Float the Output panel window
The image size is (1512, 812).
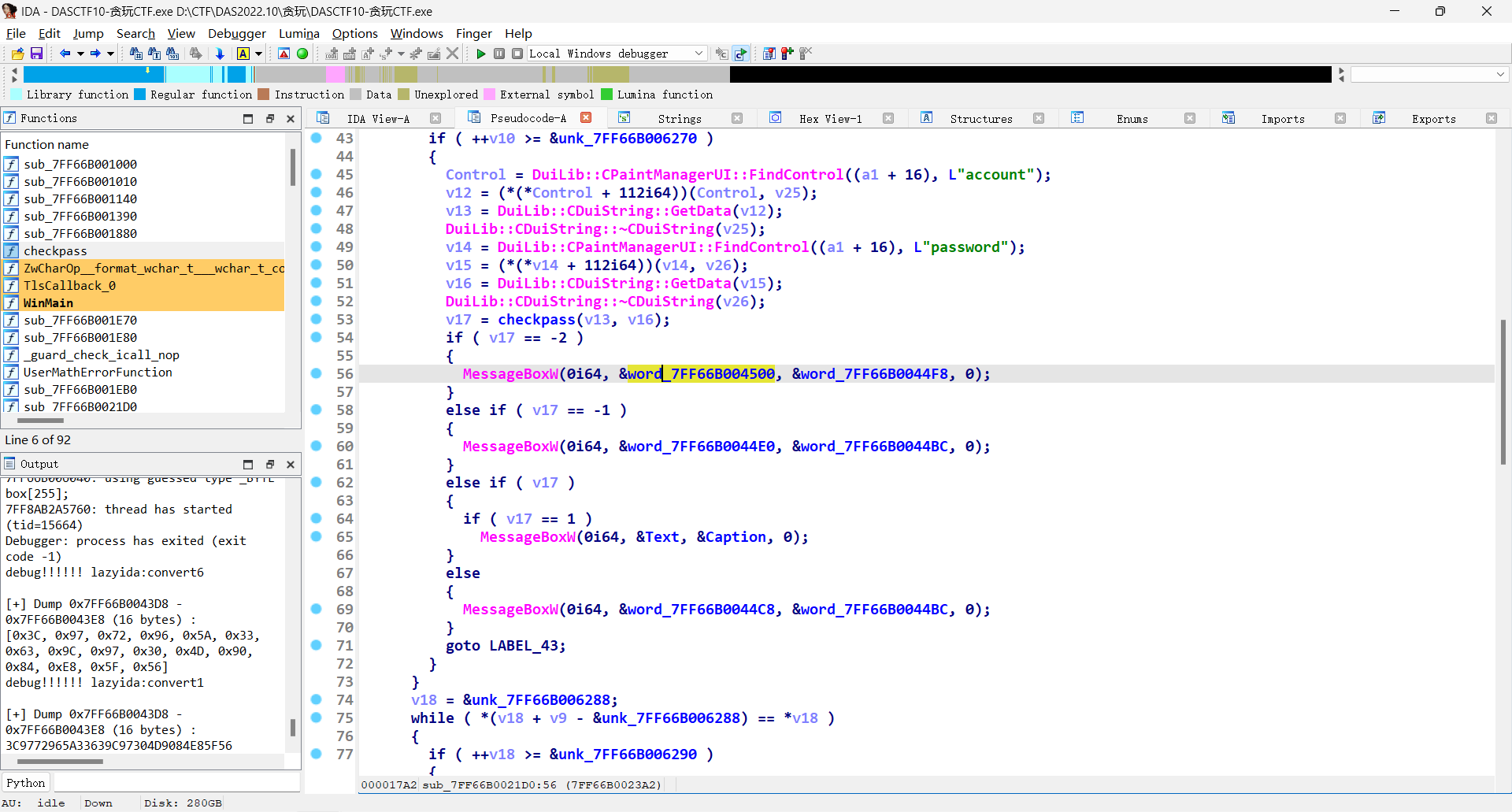coord(270,464)
